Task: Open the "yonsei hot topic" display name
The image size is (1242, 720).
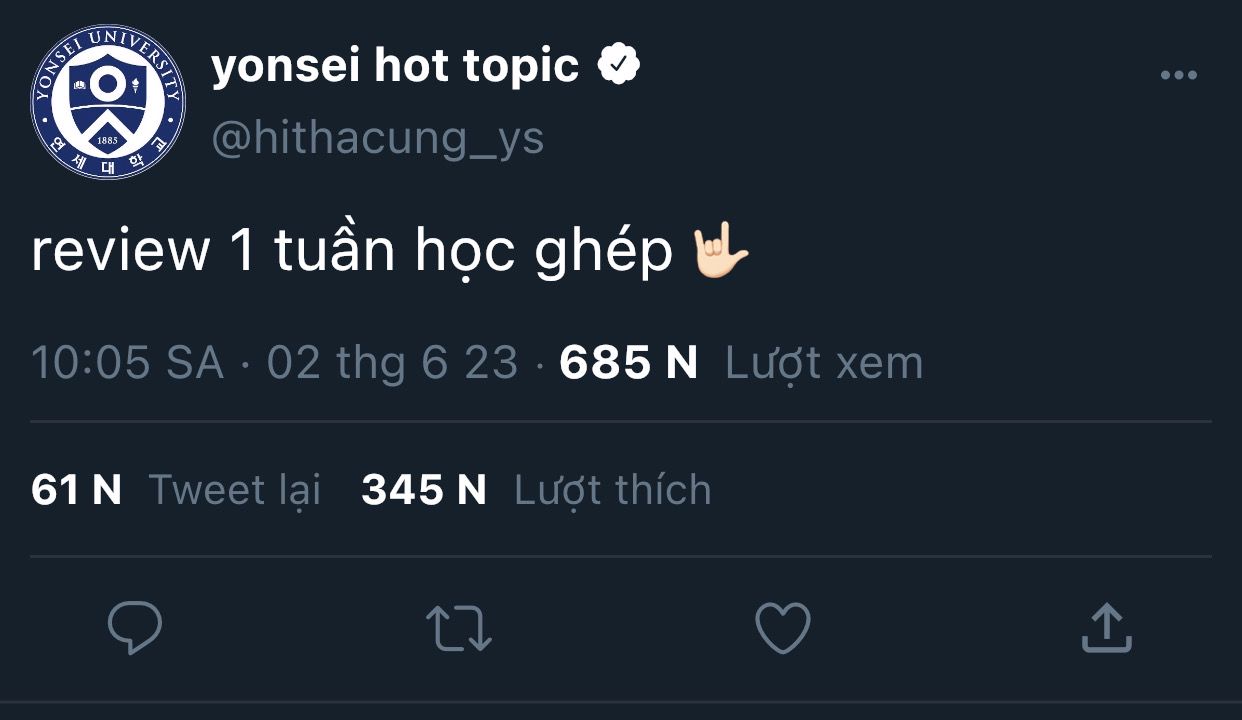Action: click(395, 66)
